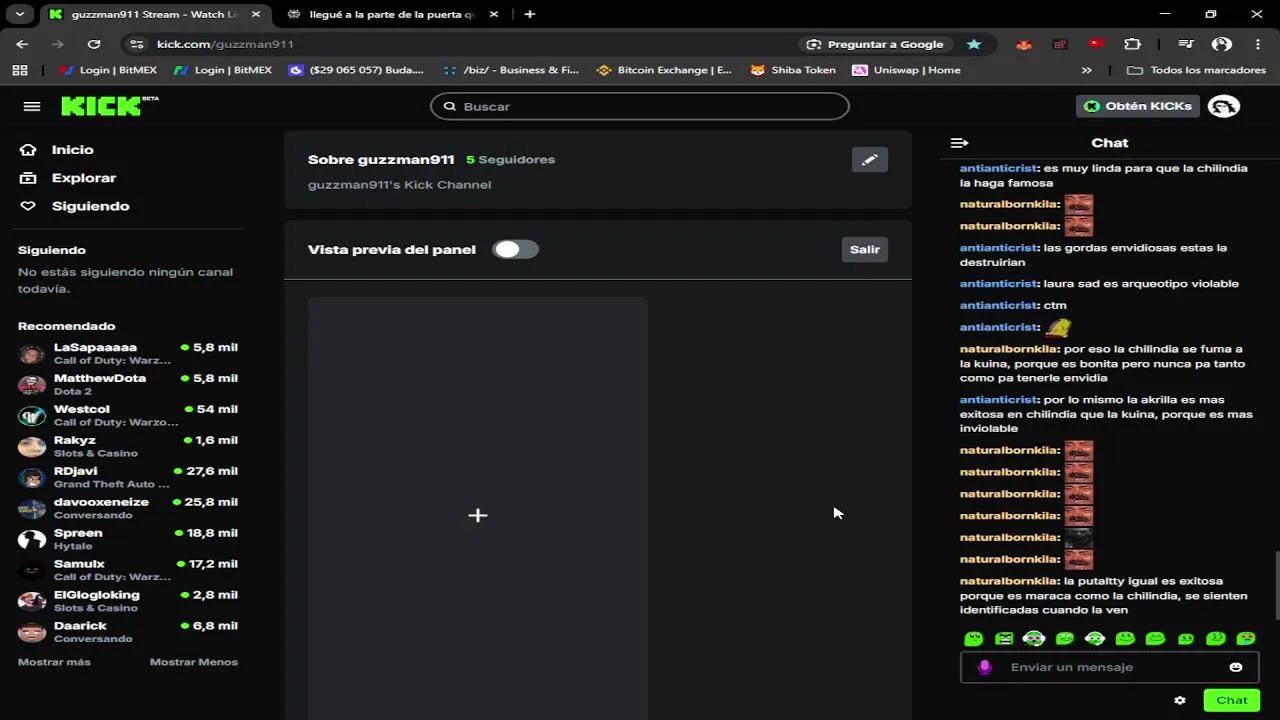Image resolution: width=1280 pixels, height=720 pixels.
Task: Focus the Enviar un mensaje field
Action: [x=1110, y=667]
